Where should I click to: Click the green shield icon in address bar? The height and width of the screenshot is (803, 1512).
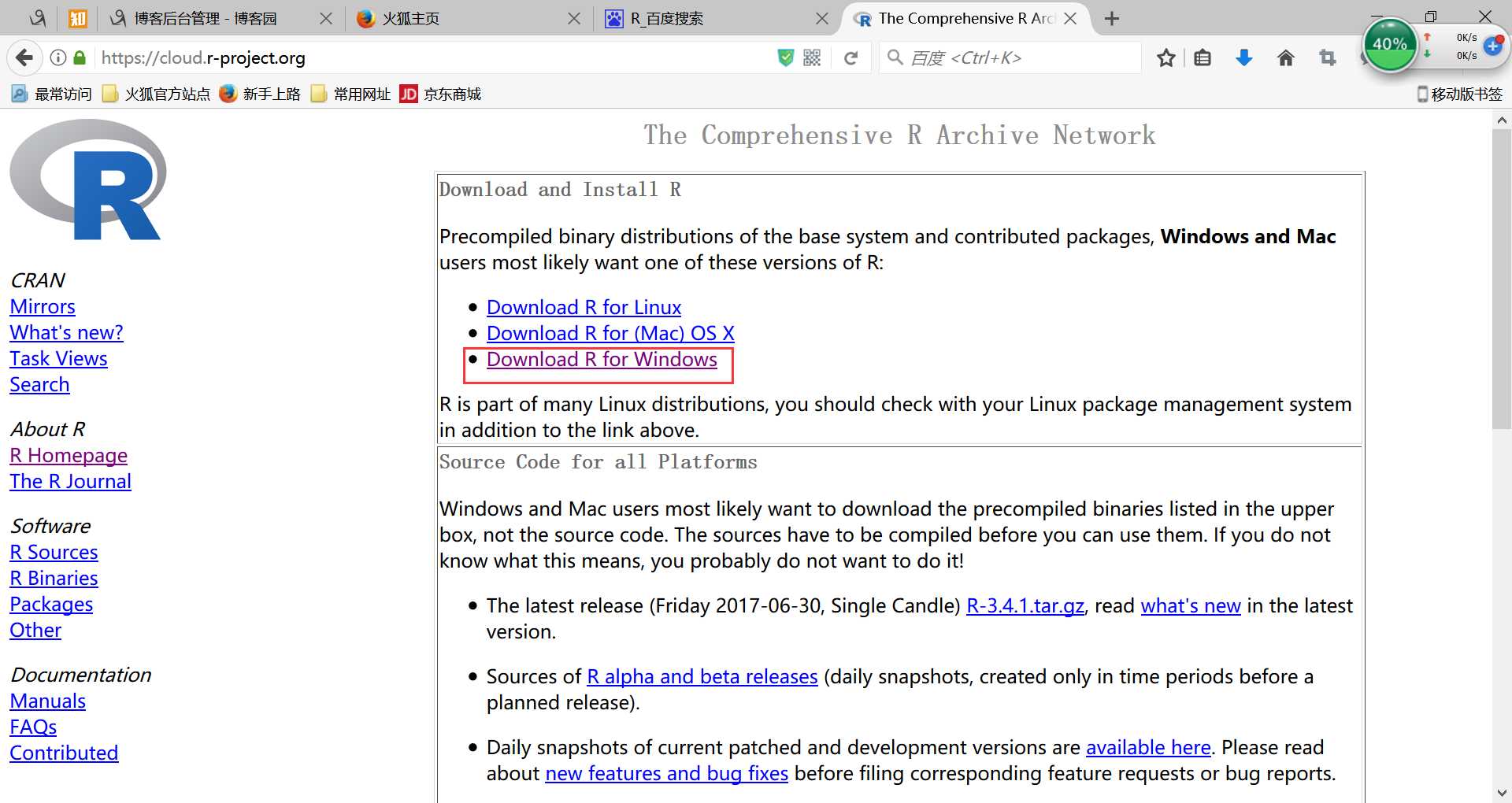click(x=785, y=57)
